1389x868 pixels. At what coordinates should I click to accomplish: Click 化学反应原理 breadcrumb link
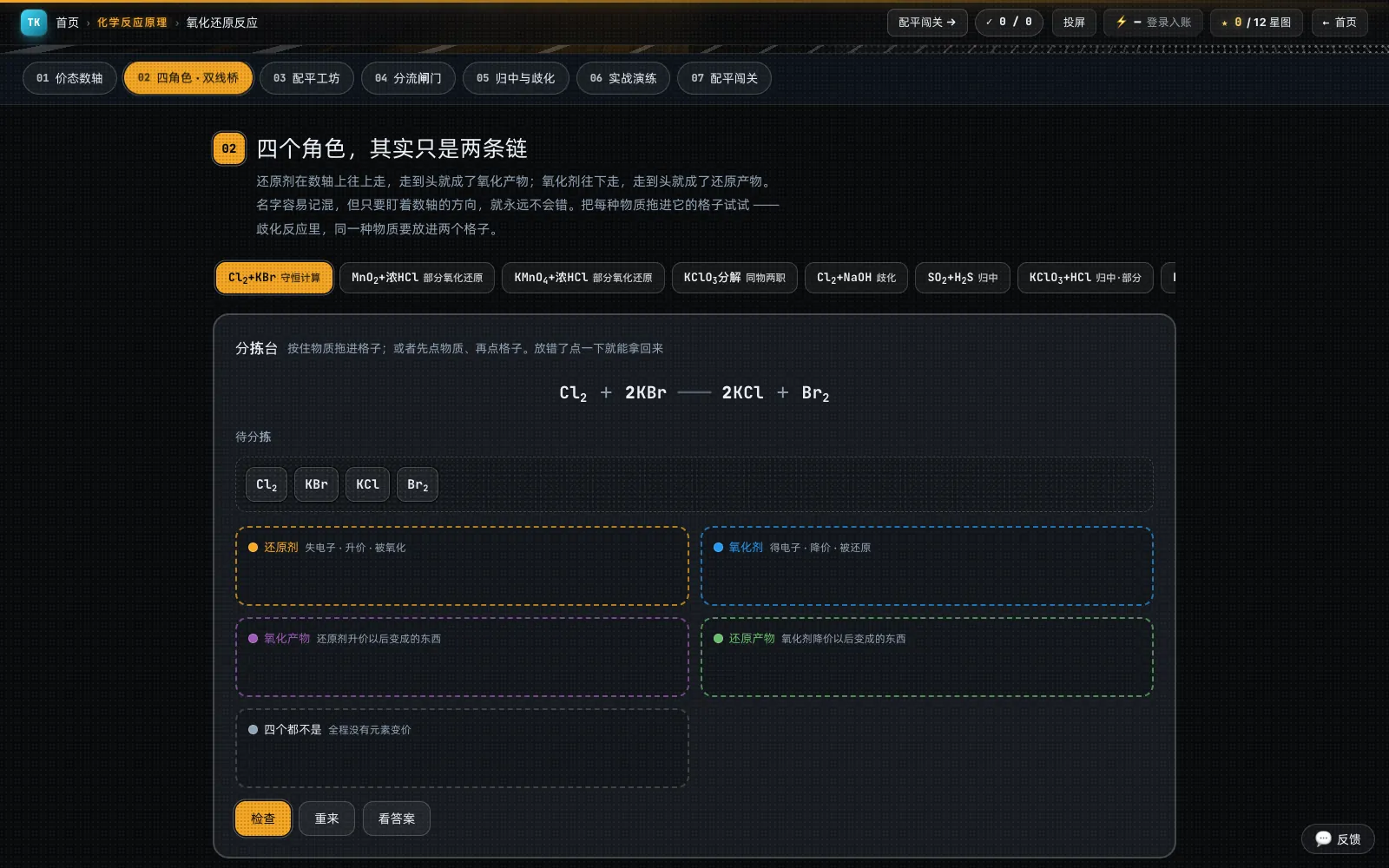[x=132, y=23]
